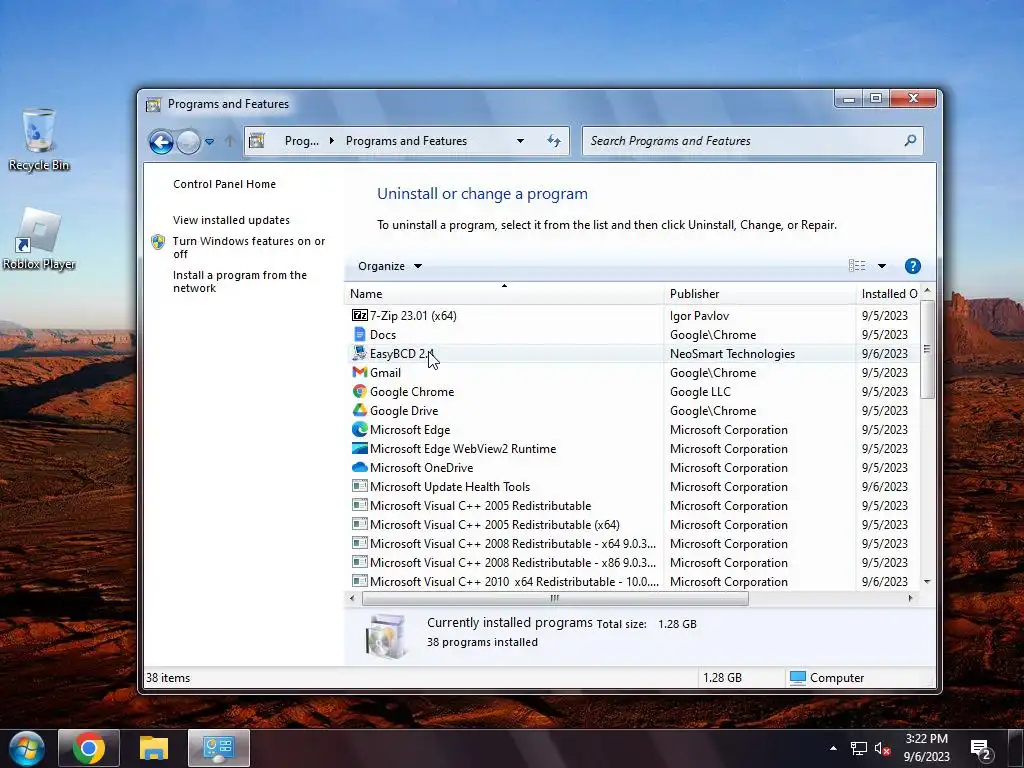Select the Google Drive program icon
This screenshot has width=1024, height=768.
click(359, 410)
